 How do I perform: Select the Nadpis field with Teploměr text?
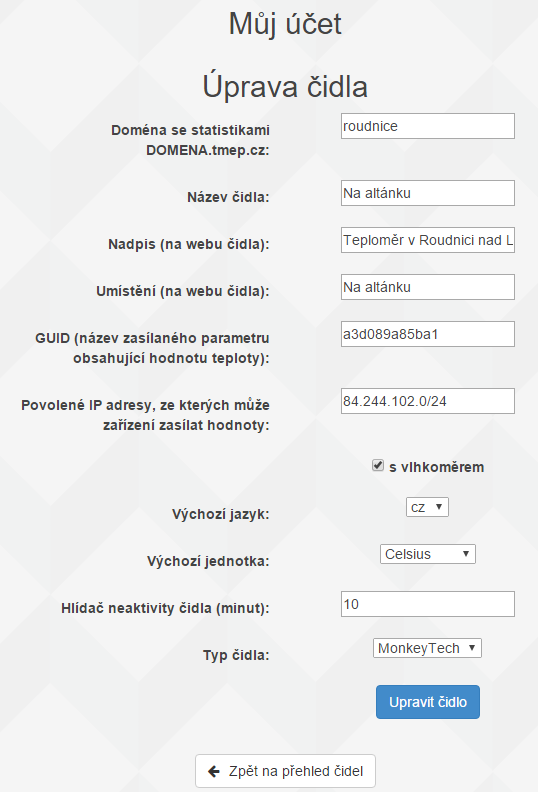click(428, 240)
